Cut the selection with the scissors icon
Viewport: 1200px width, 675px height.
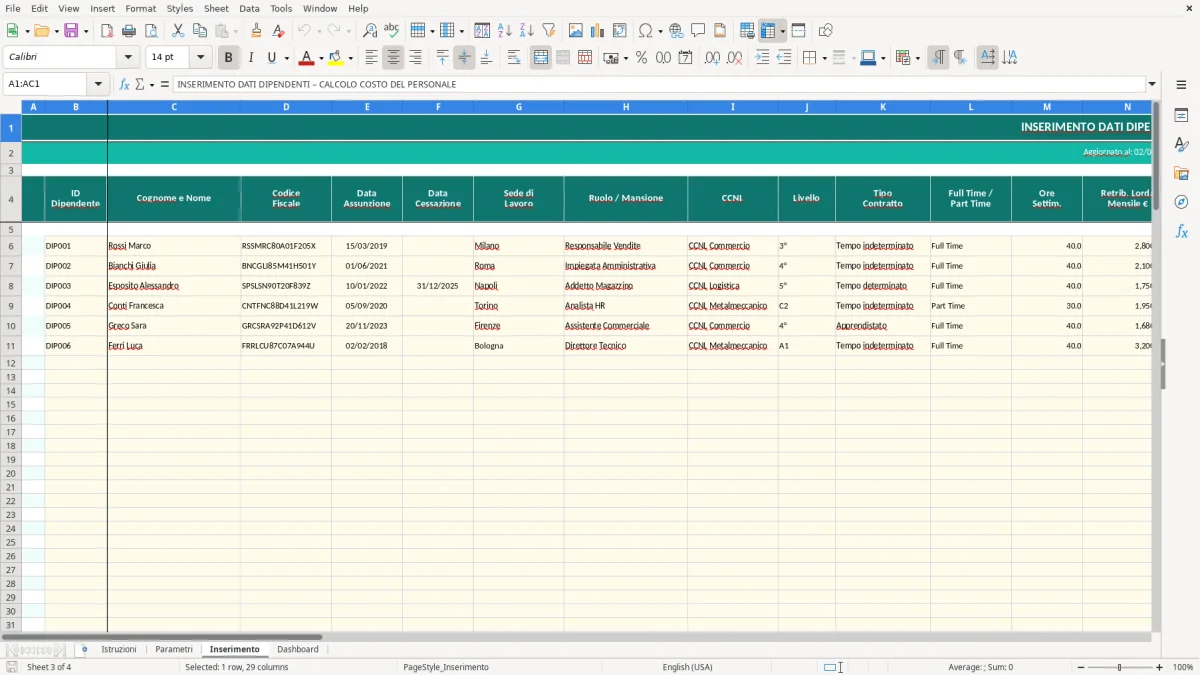click(178, 31)
